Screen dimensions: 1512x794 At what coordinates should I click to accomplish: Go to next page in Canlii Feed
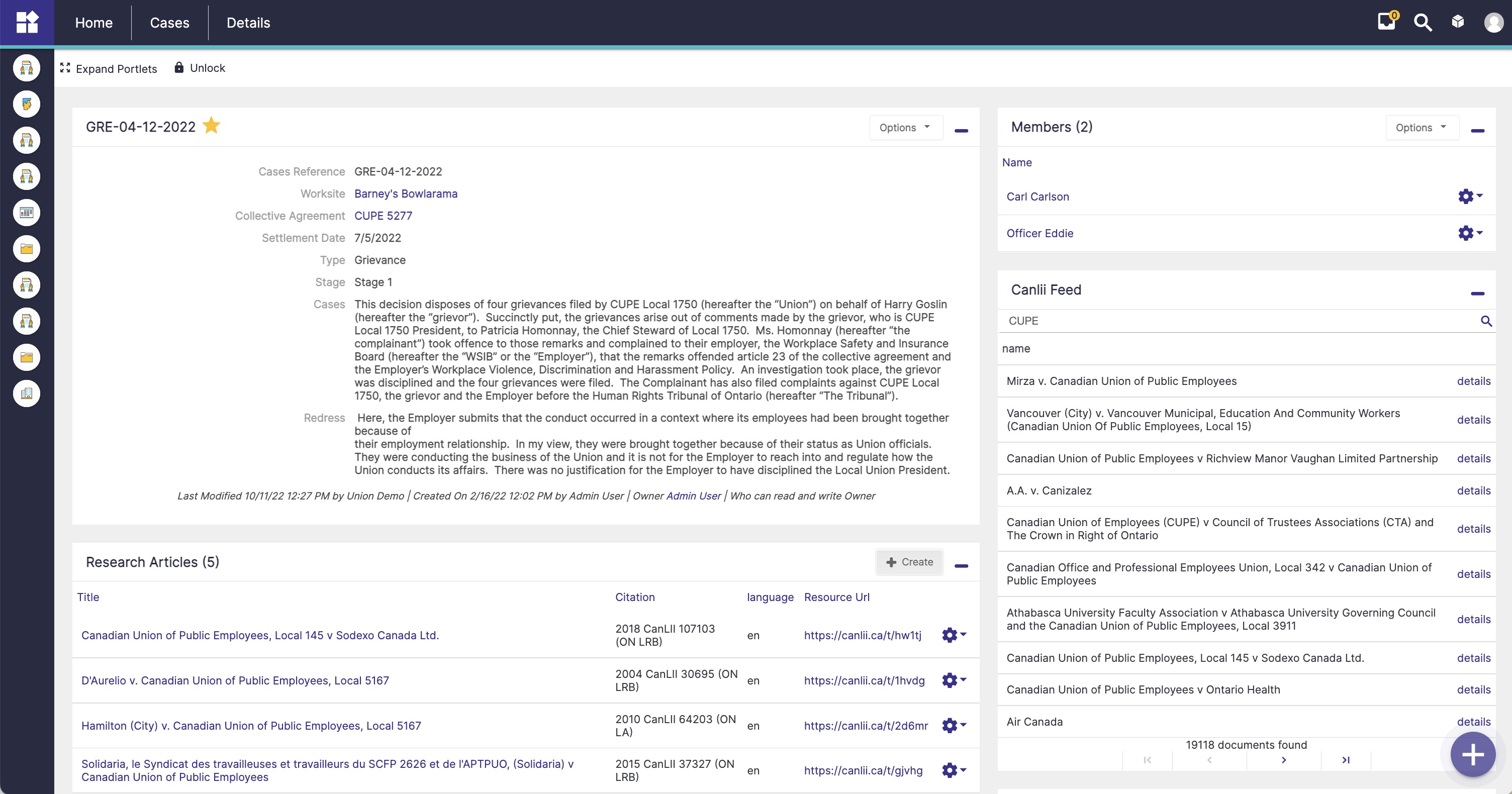pos(1284,760)
